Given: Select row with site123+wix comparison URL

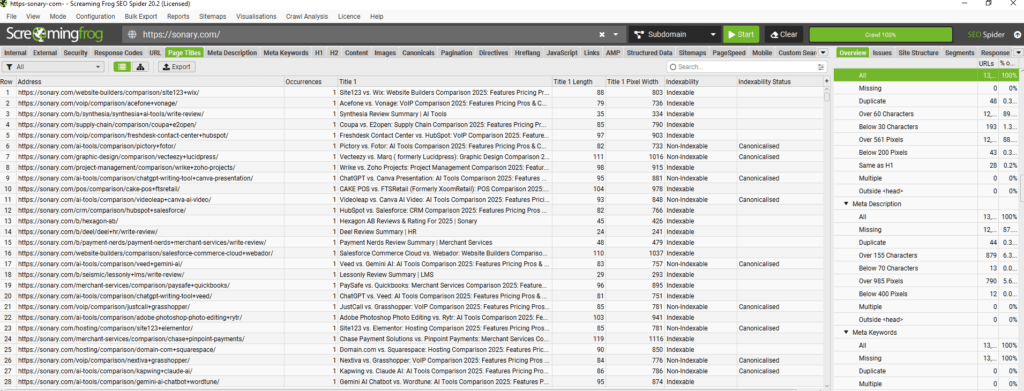Looking at the screenshot, I should pyautogui.click(x=411, y=93).
